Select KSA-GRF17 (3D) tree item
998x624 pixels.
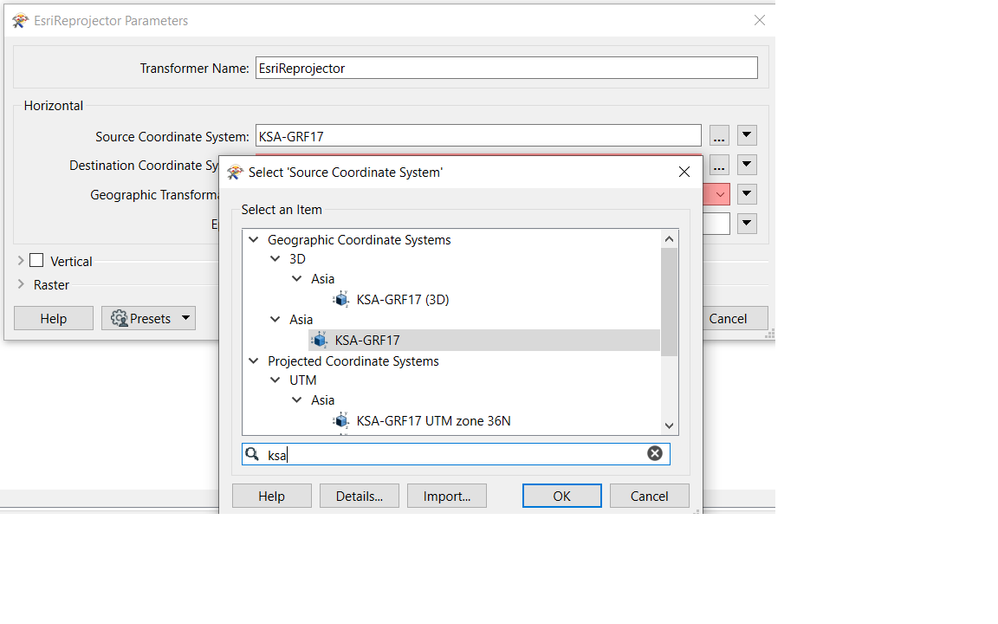402,299
